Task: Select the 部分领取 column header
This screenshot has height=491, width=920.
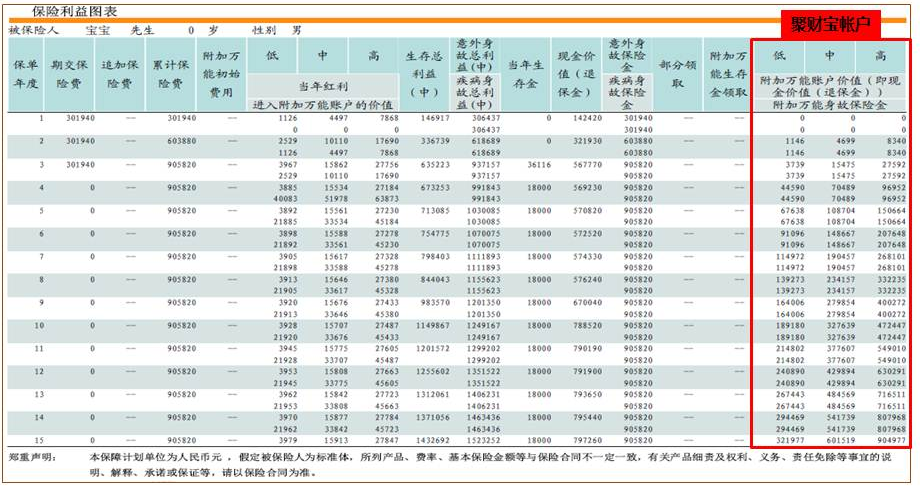Action: (678, 75)
